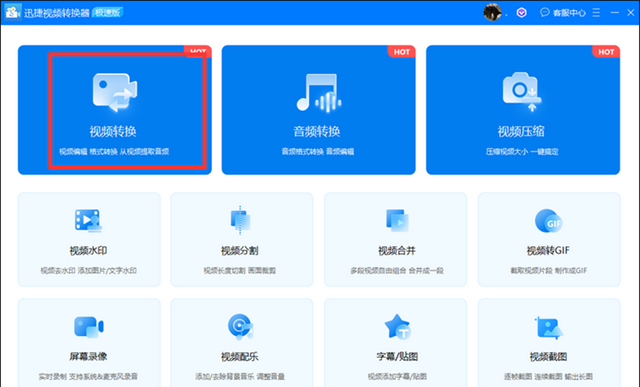Select the 视频转换 label

113,131
